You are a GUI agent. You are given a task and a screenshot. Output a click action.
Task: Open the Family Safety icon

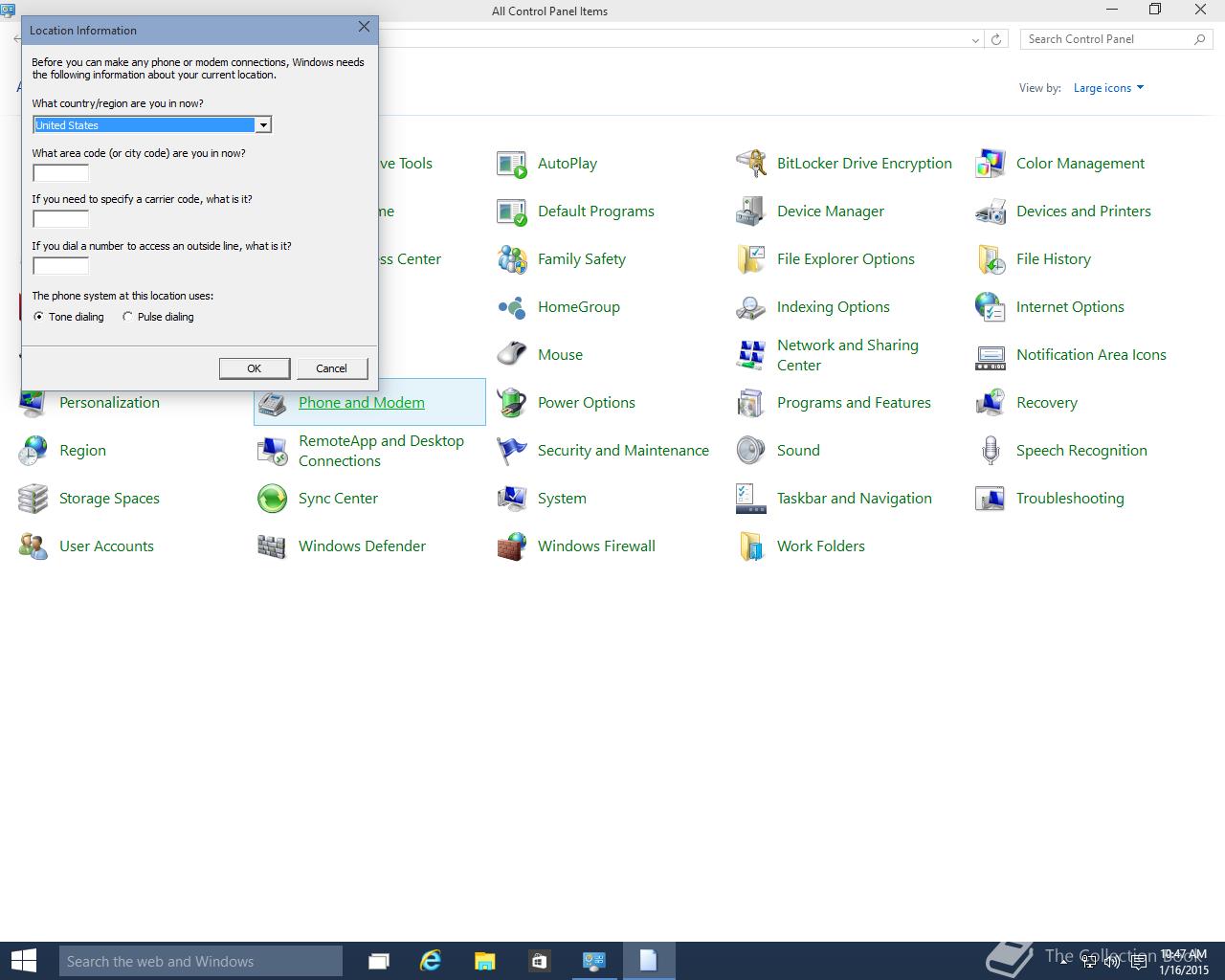[x=512, y=259]
